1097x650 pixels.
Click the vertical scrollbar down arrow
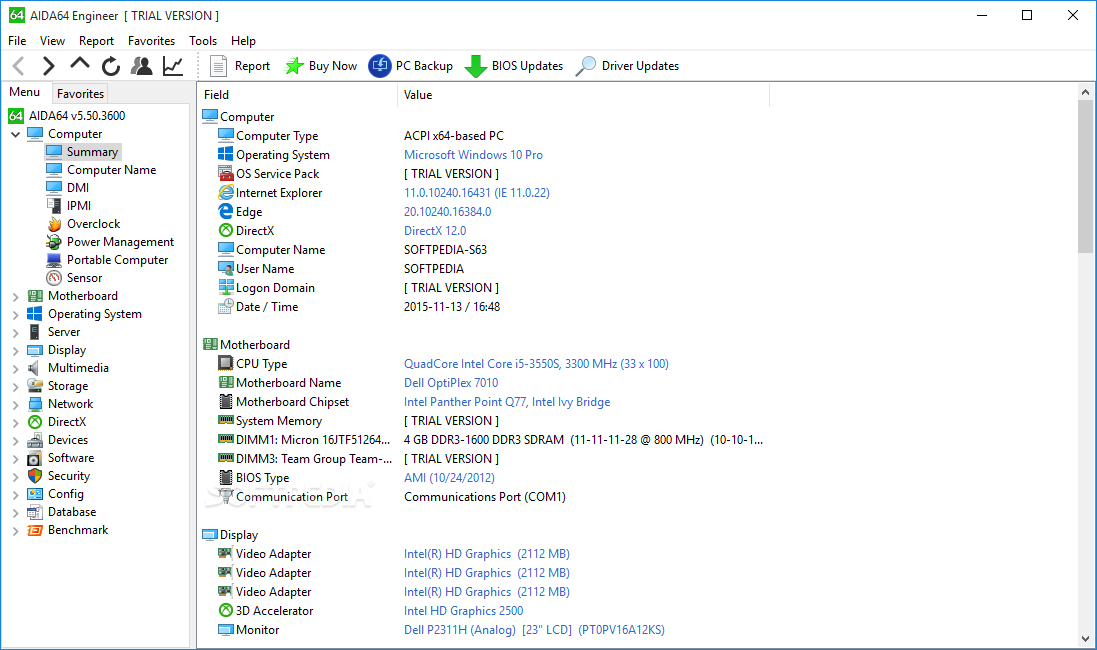pyautogui.click(x=1085, y=639)
